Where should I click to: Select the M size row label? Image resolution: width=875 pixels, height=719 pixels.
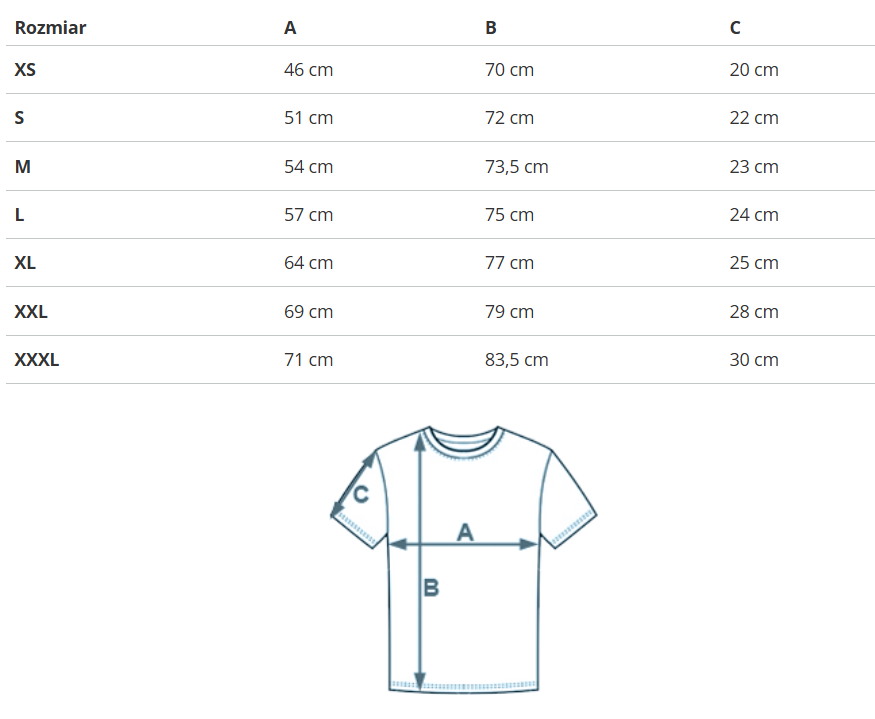coord(23,167)
